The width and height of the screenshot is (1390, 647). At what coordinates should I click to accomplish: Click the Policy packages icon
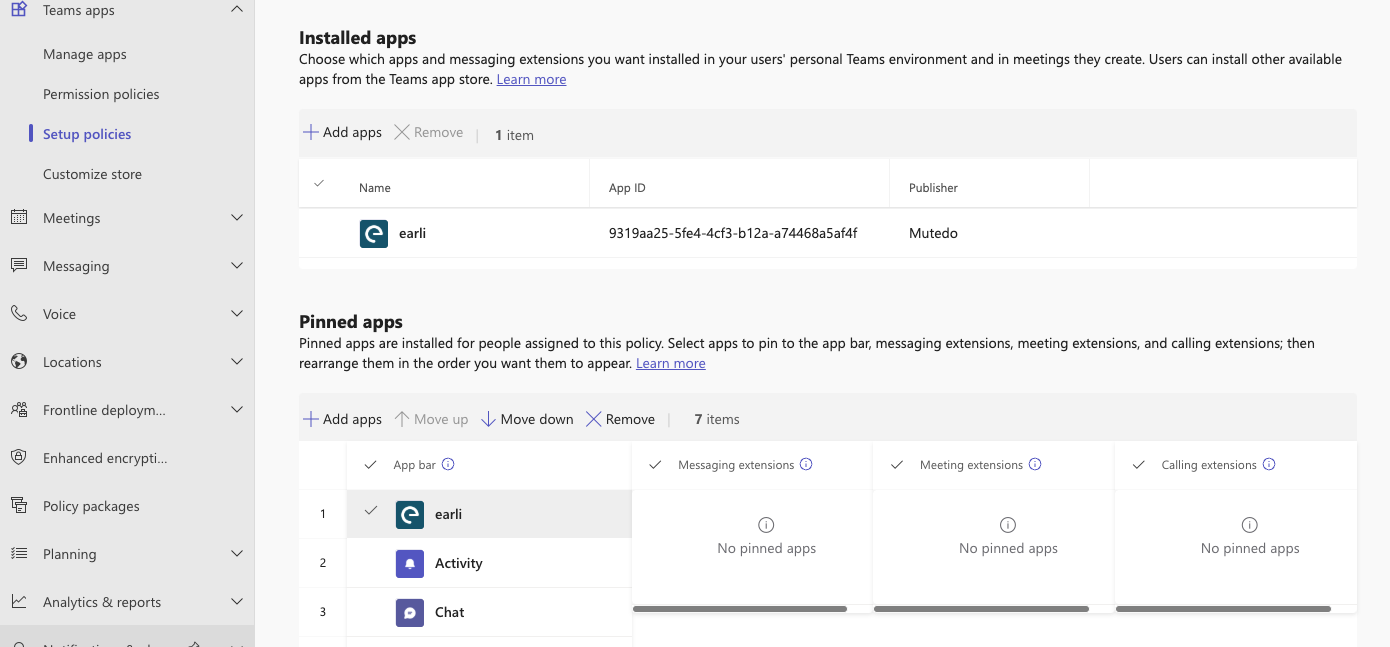[x=19, y=506]
